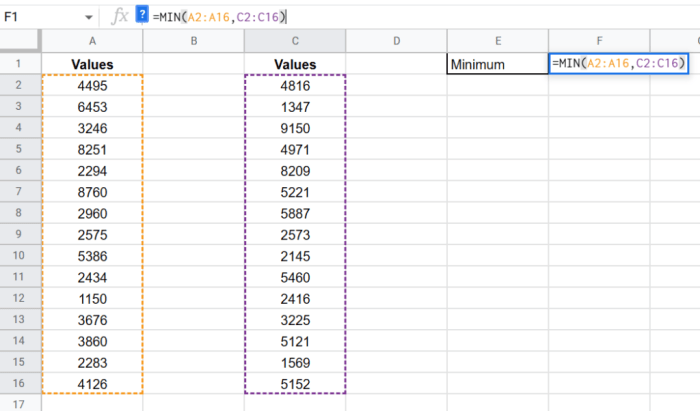Click the cell with value 3246
The image size is (700, 411).
[x=92, y=128]
